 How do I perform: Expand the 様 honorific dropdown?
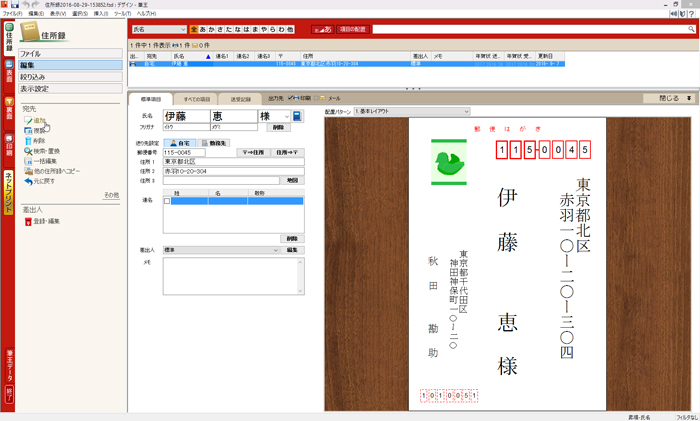285,117
